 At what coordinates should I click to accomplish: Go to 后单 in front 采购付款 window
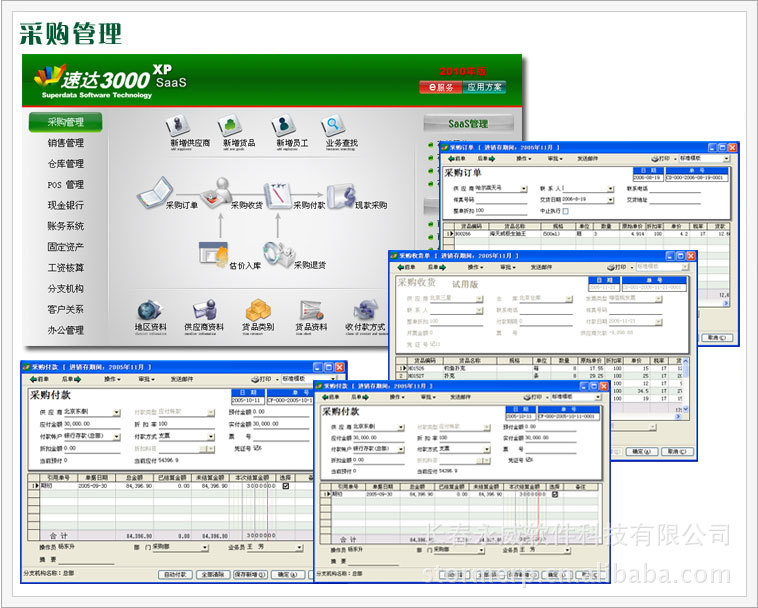tap(360, 397)
